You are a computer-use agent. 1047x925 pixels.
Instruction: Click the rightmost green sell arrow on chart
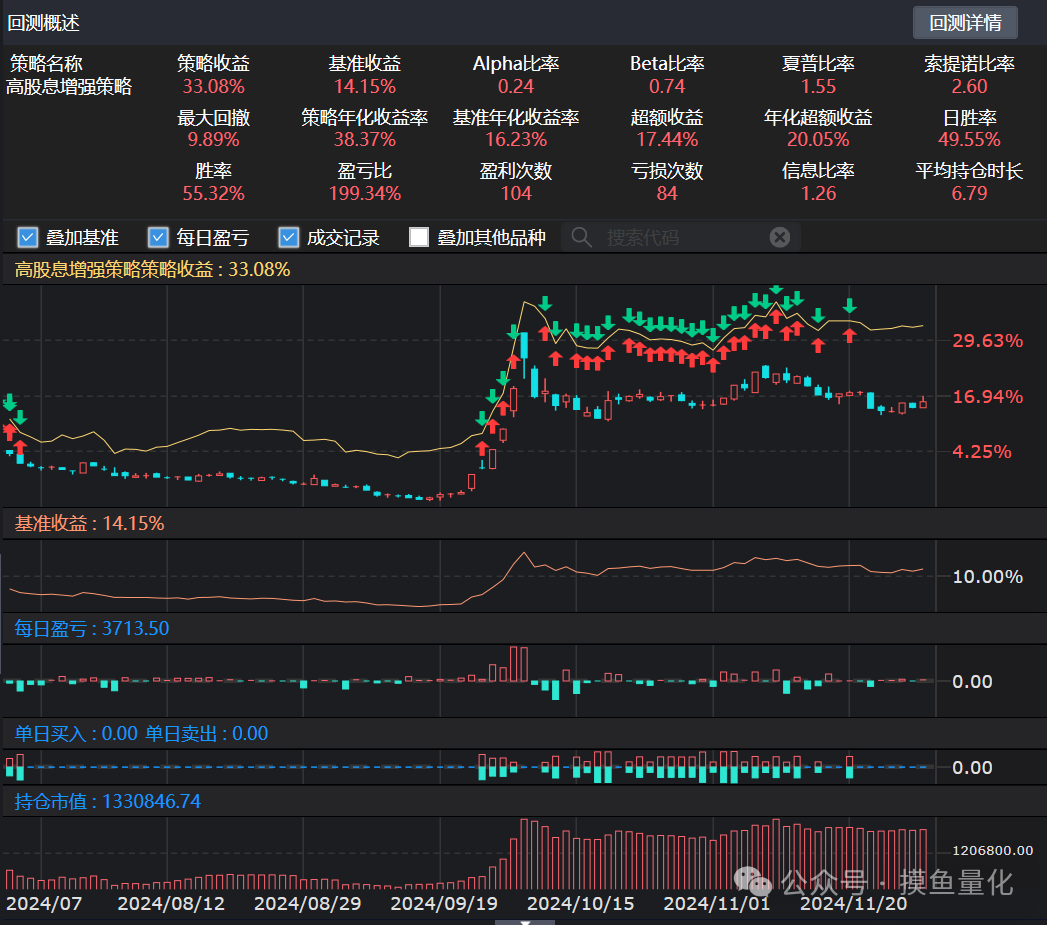850,306
